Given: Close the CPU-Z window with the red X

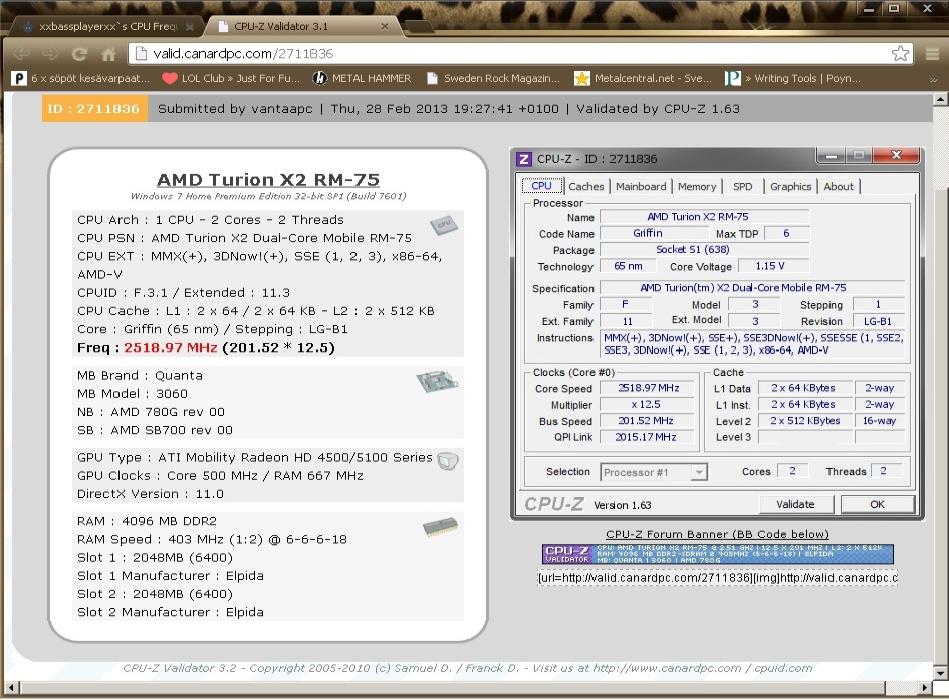Looking at the screenshot, I should point(897,155).
